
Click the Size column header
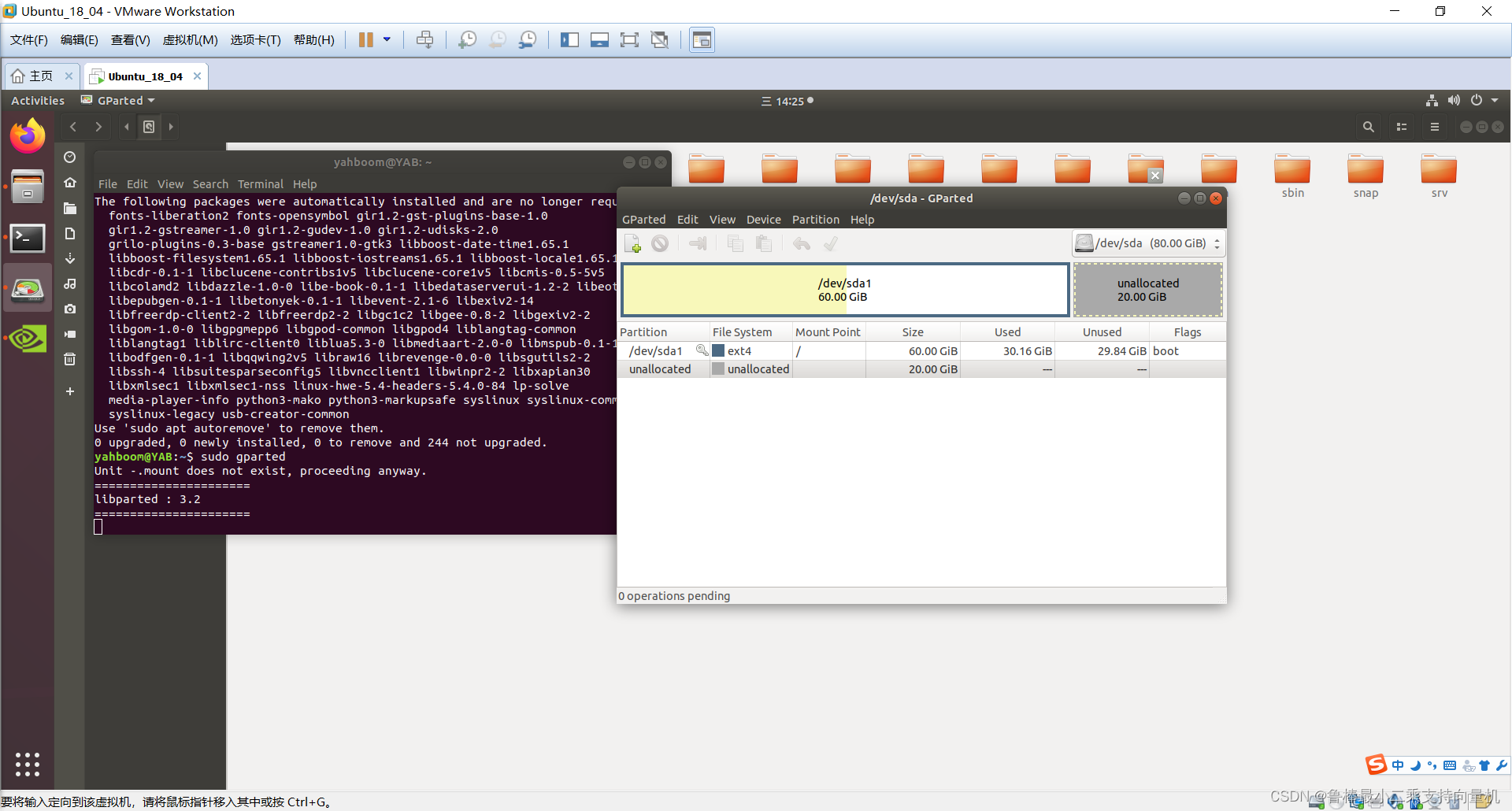pyautogui.click(x=913, y=332)
